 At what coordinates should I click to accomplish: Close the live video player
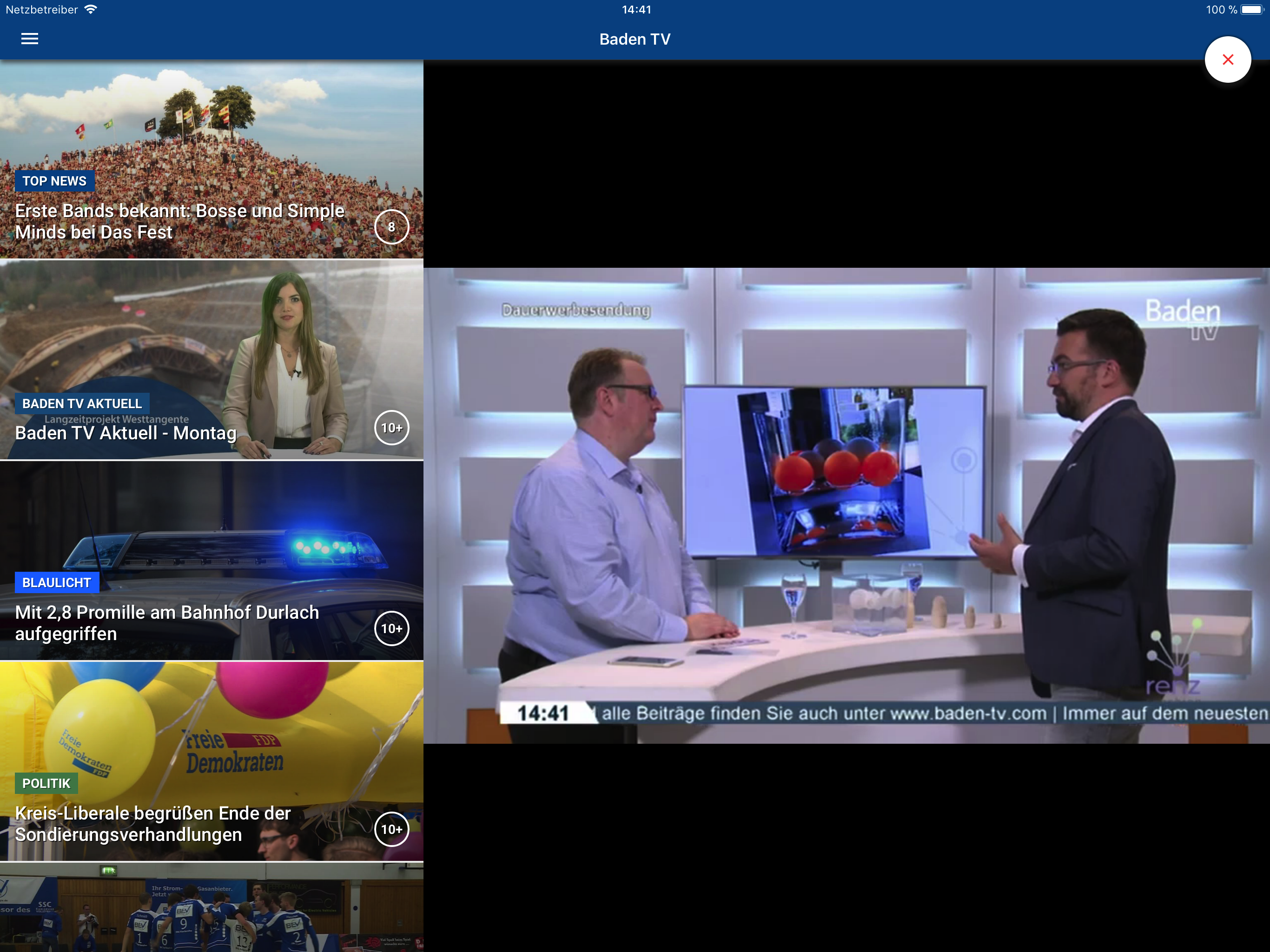click(1227, 59)
